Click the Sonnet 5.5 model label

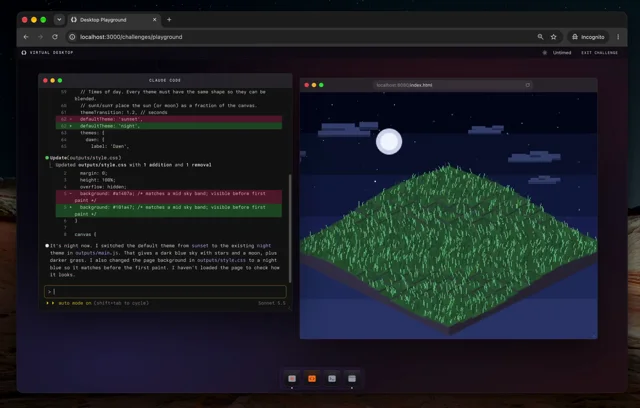271,303
